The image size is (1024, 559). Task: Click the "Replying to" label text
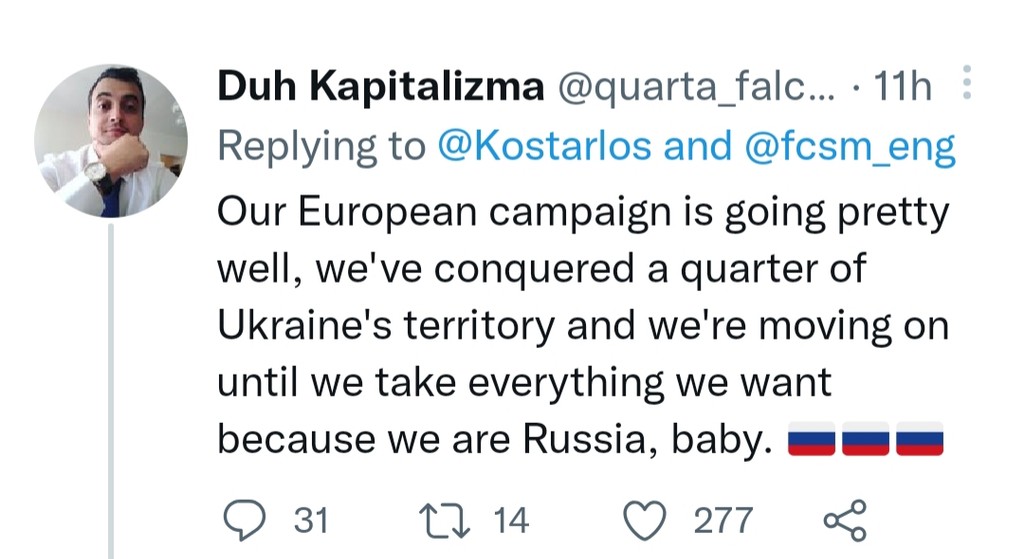point(322,146)
